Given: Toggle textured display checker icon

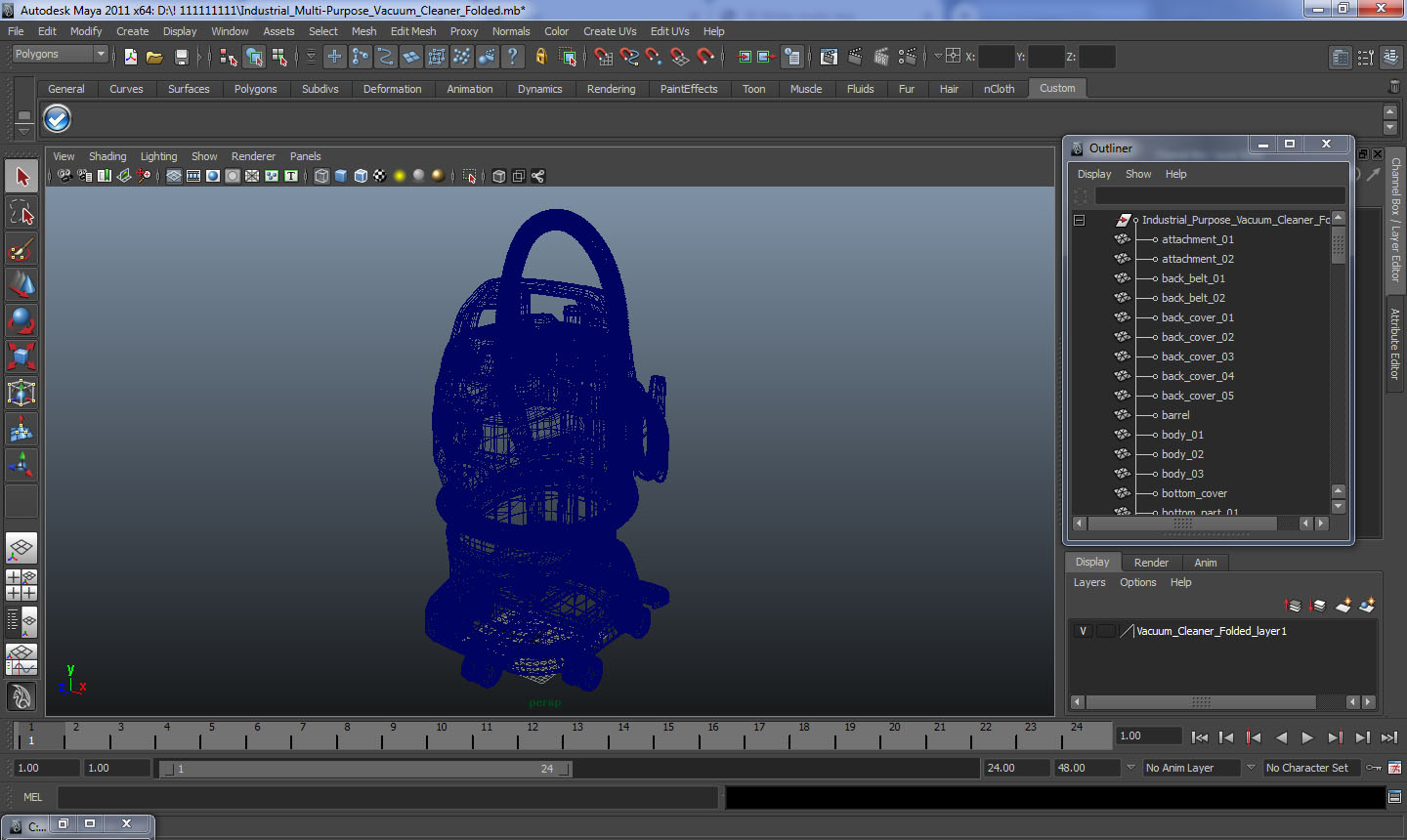Looking at the screenshot, I should [380, 176].
